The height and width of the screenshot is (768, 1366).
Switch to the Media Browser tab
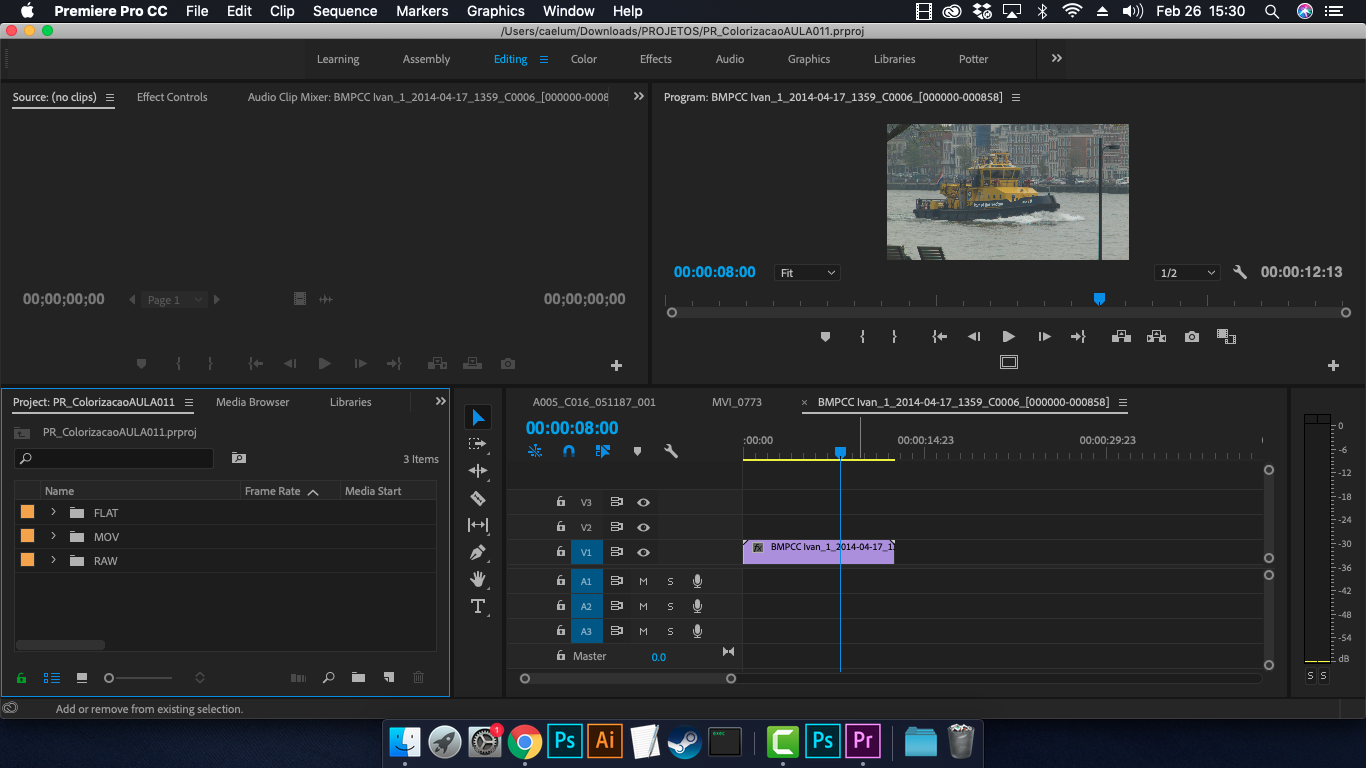tap(252, 402)
